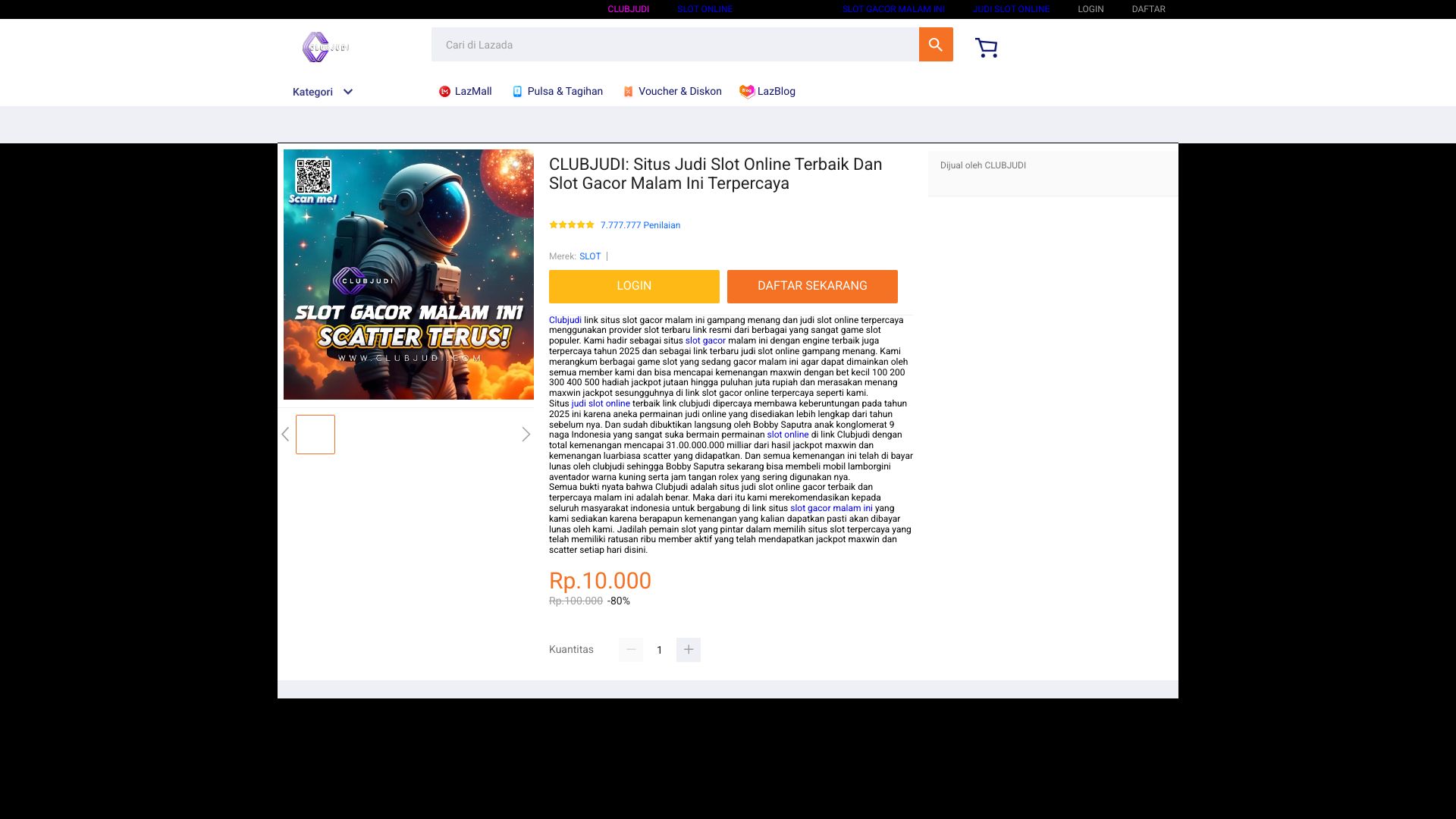This screenshot has width=1456, height=819.
Task: Decrease quantity with the minus button
Action: 631,650
